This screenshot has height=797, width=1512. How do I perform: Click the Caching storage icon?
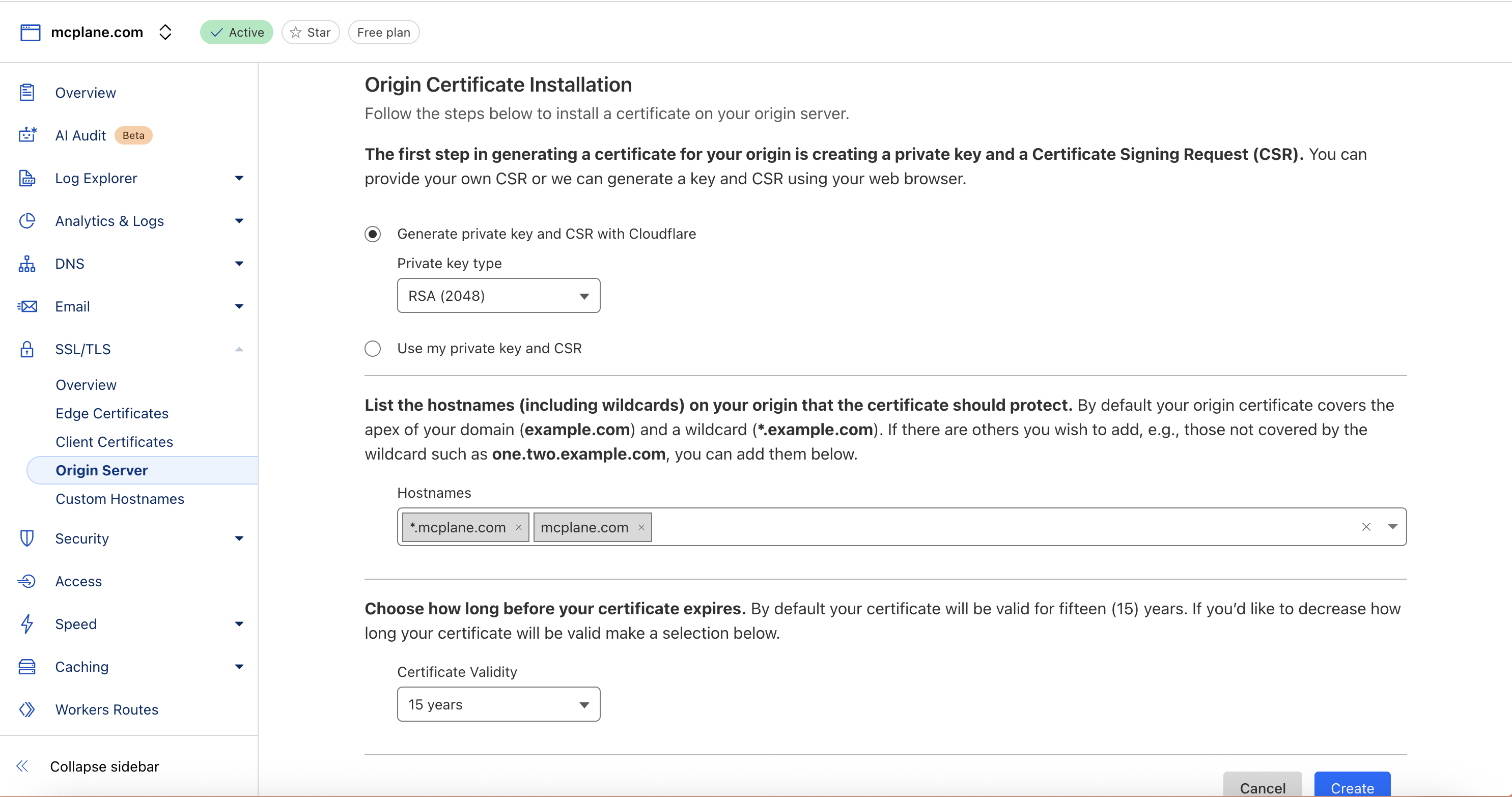pos(27,667)
